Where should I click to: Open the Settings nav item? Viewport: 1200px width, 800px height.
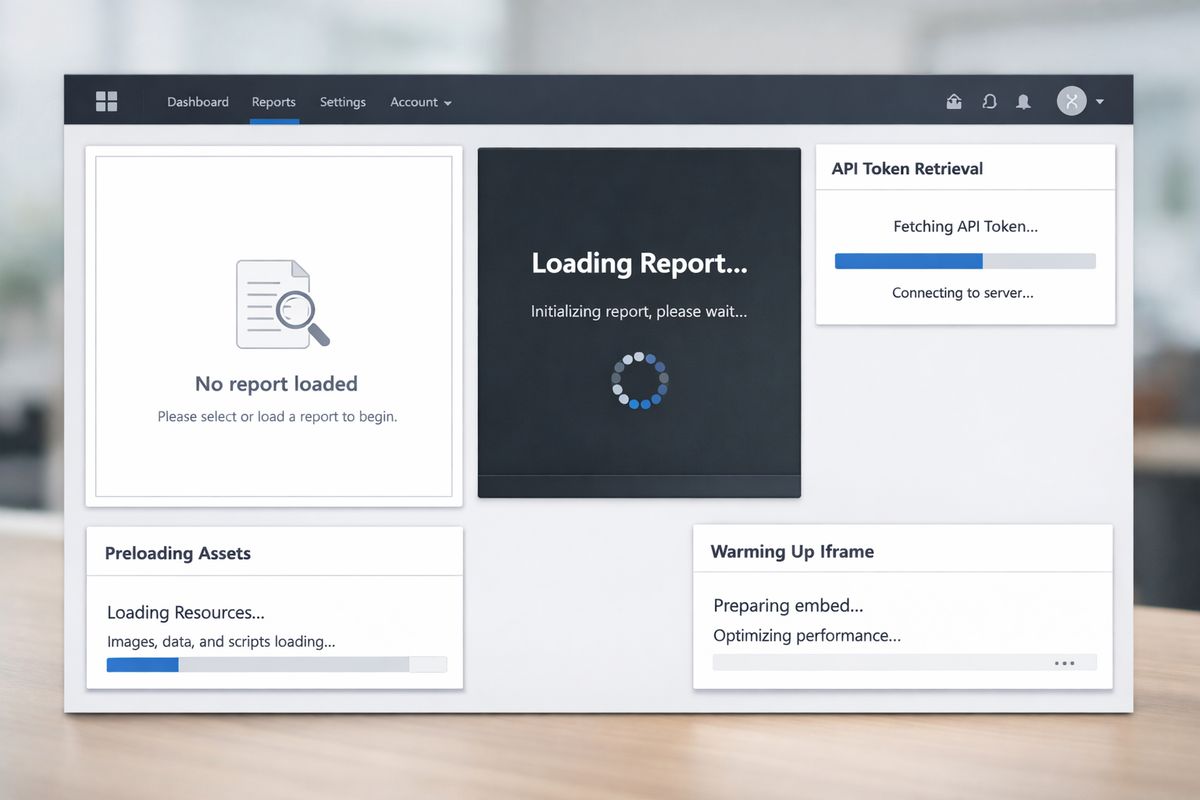(x=343, y=102)
